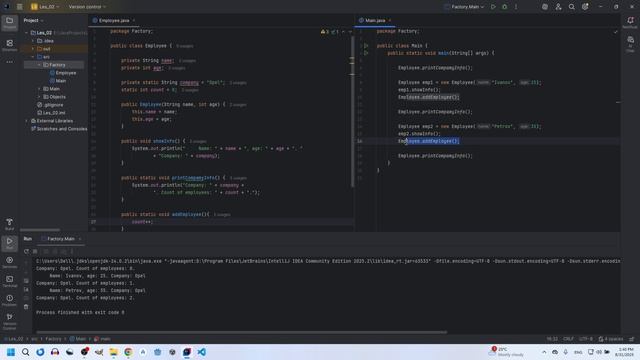Image resolution: width=640 pixels, height=360 pixels.
Task: Close the Main.java tab
Action: (x=390, y=20)
